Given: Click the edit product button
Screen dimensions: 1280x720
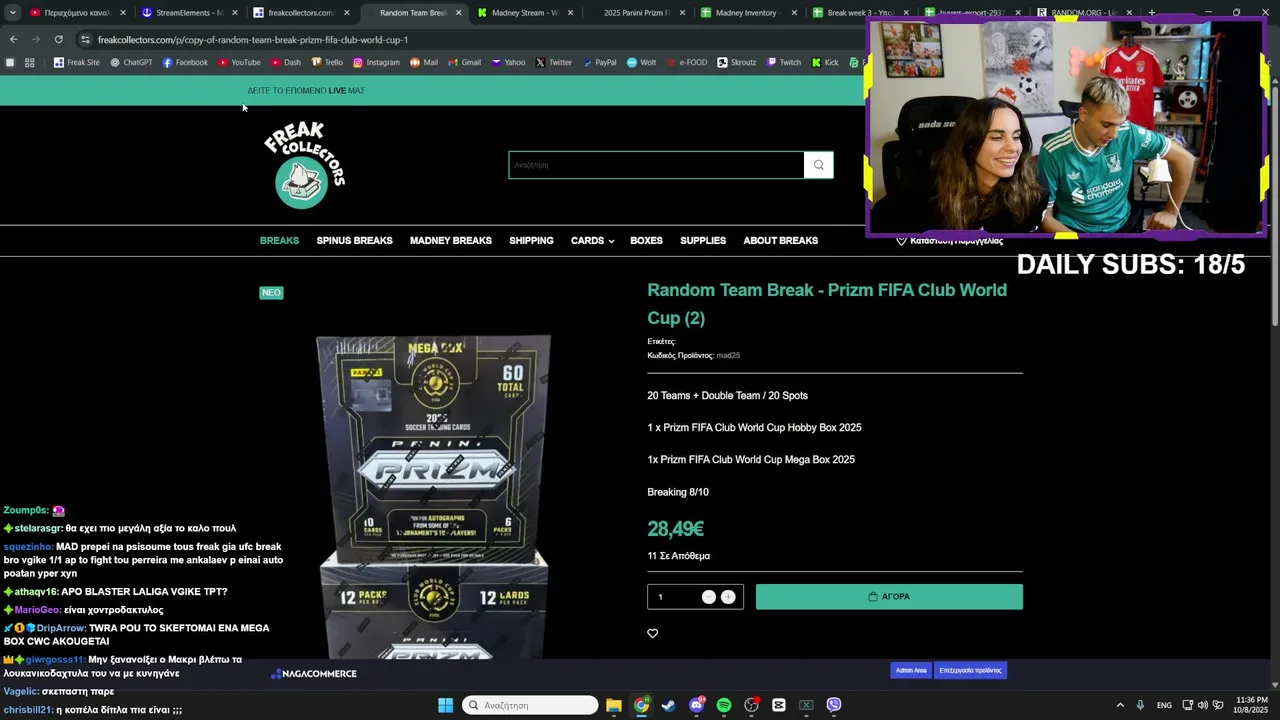Looking at the screenshot, I should pos(971,670).
